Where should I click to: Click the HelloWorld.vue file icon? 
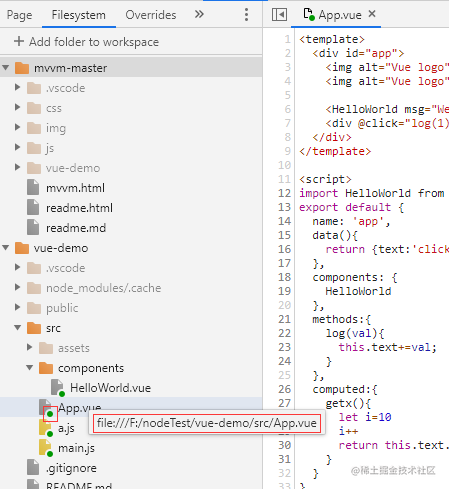point(57,388)
